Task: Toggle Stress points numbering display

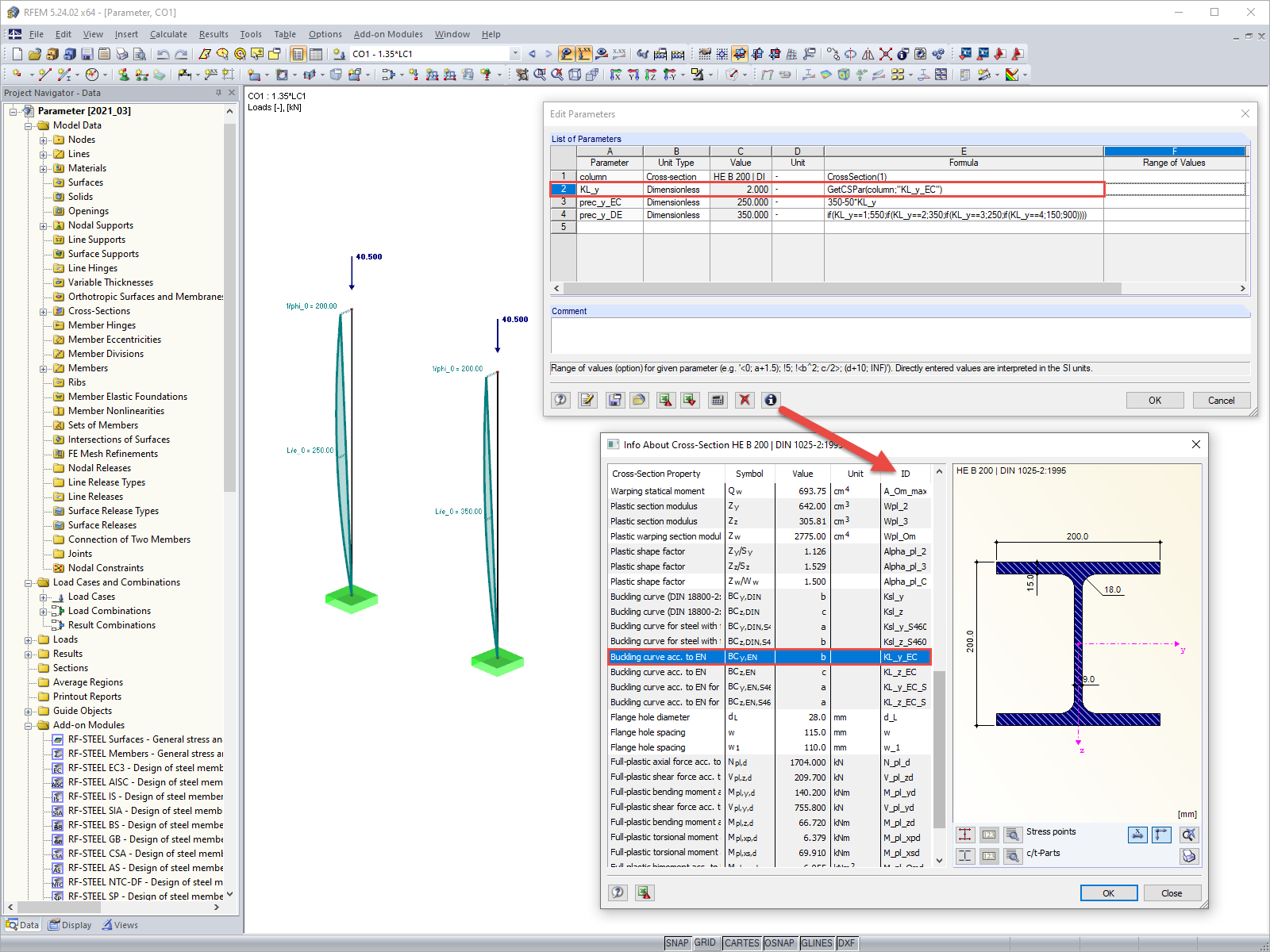Action: (989, 835)
